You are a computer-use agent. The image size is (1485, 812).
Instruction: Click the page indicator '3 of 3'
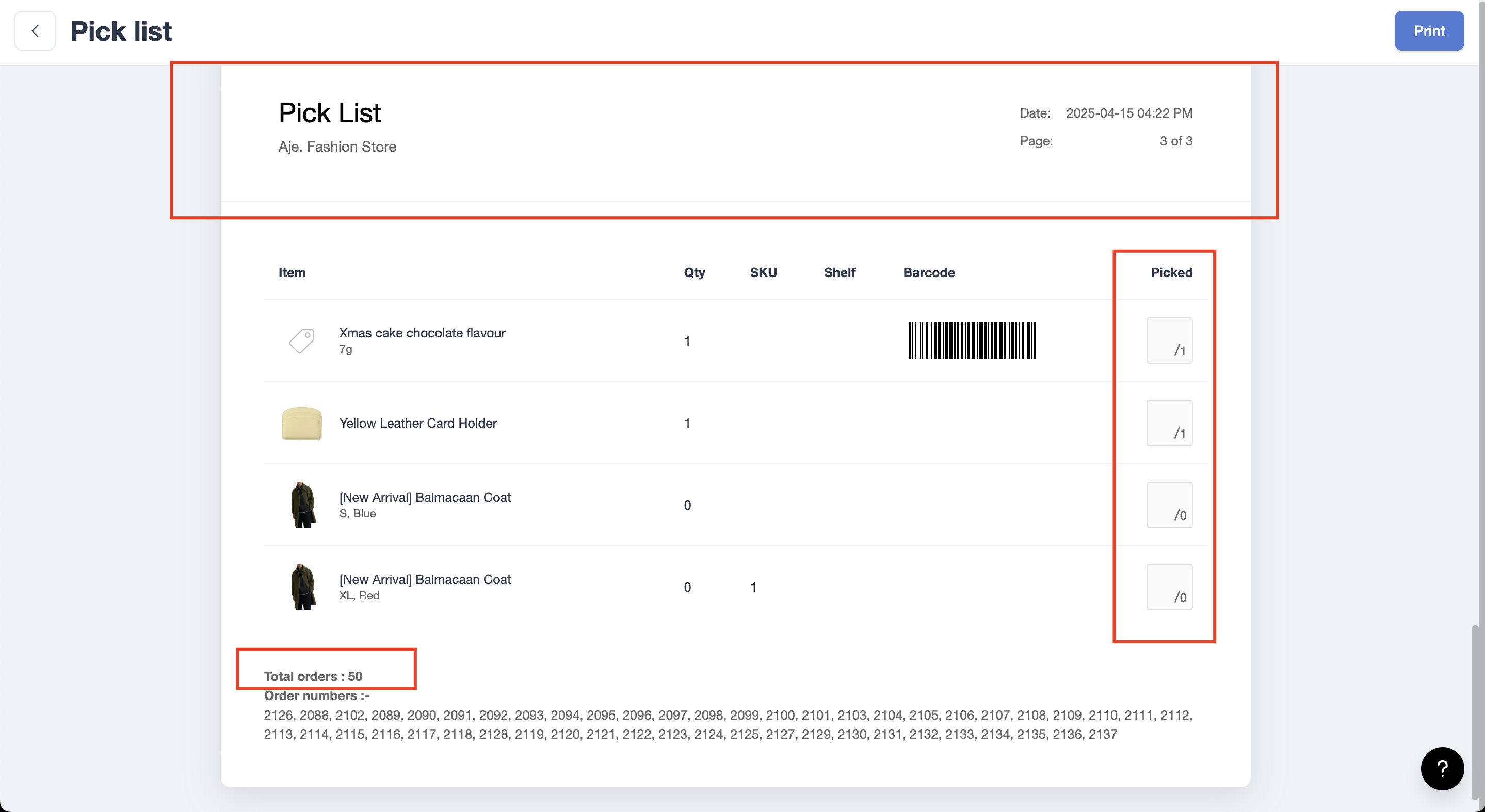[x=1175, y=141]
